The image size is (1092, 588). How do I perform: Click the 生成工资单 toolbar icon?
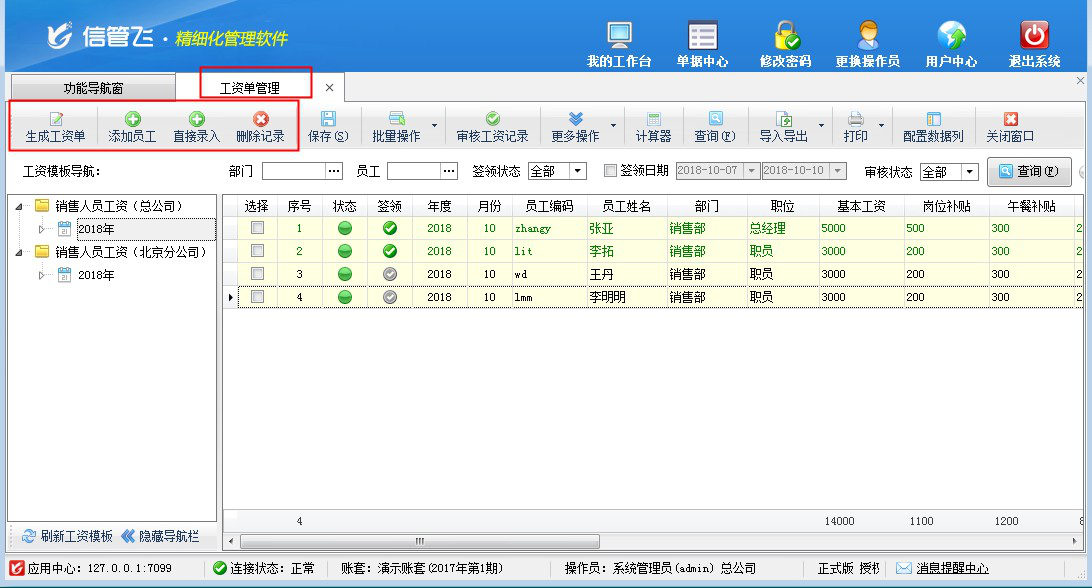(x=55, y=119)
